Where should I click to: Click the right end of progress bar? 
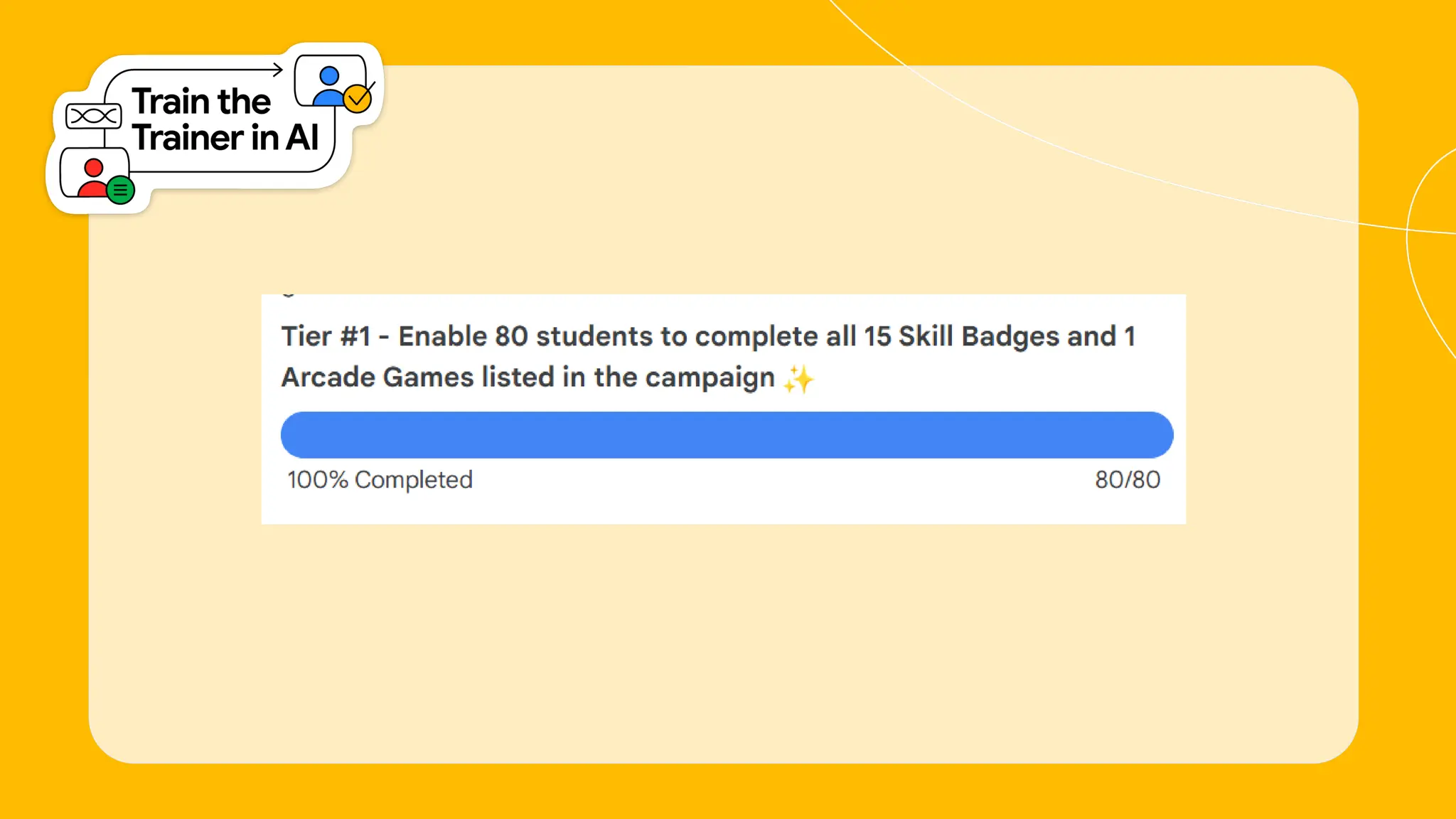click(1155, 434)
